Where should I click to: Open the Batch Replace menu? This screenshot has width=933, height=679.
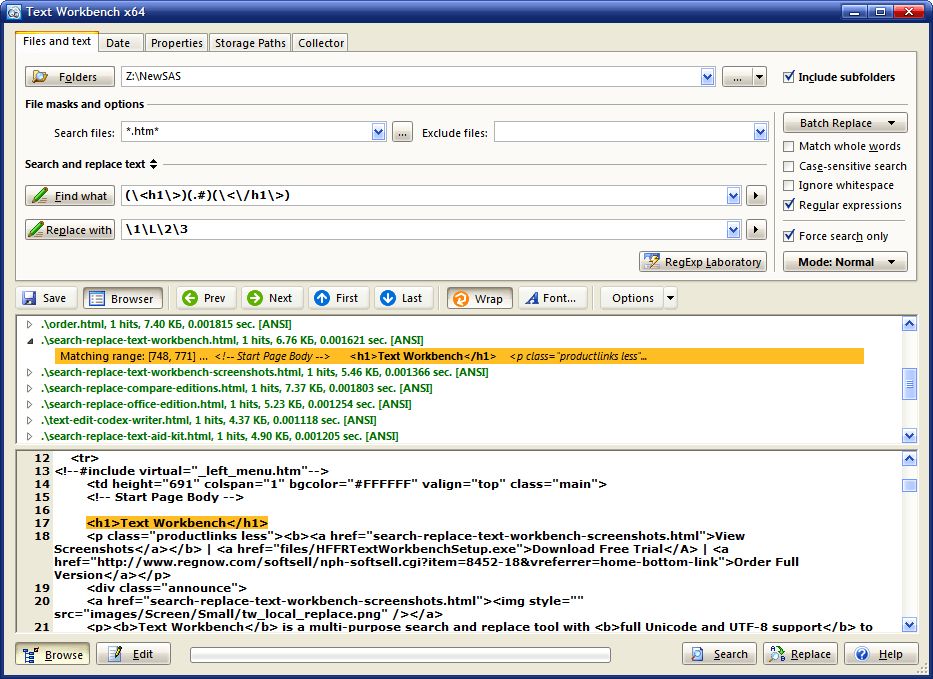point(844,122)
